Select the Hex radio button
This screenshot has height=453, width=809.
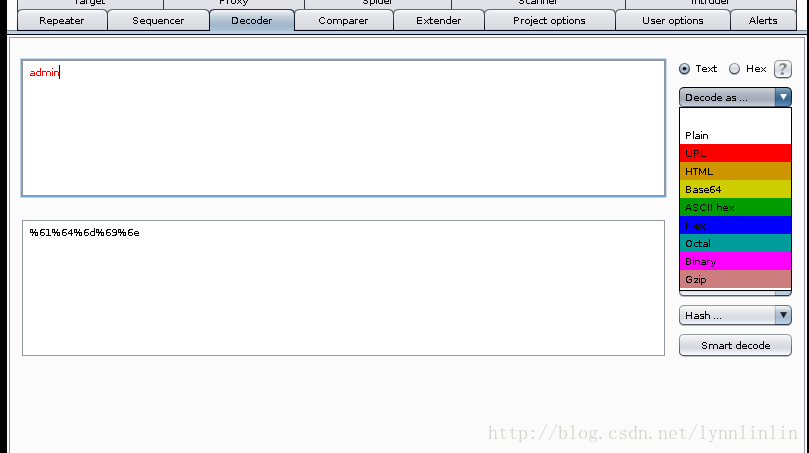[734, 69]
